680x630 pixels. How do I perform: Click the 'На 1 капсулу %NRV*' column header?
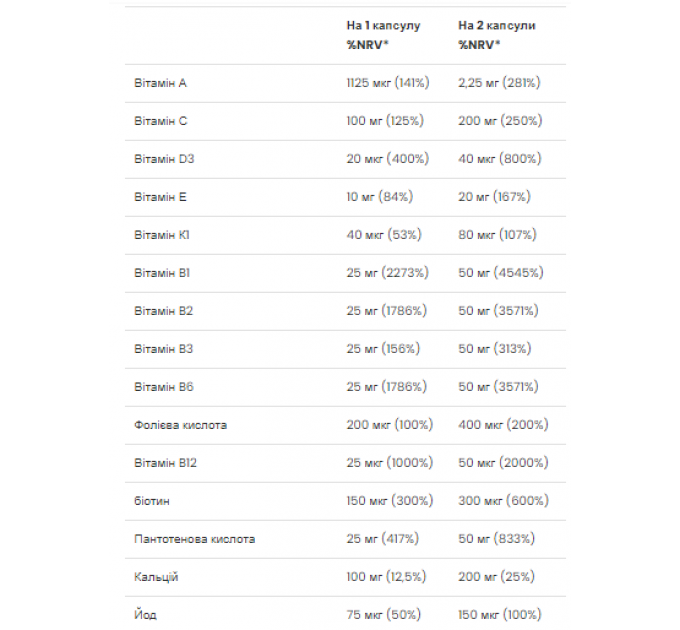point(383,35)
